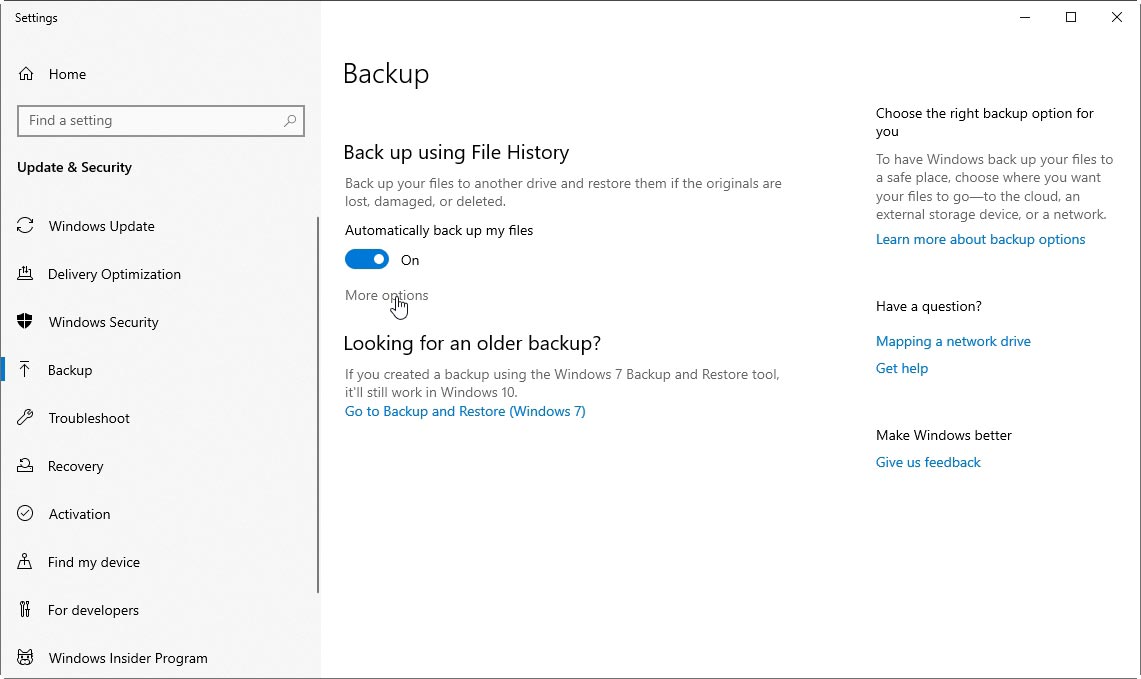Screen dimensions: 1141x679
Task: Open Windows Insider Program page
Action: (x=128, y=659)
